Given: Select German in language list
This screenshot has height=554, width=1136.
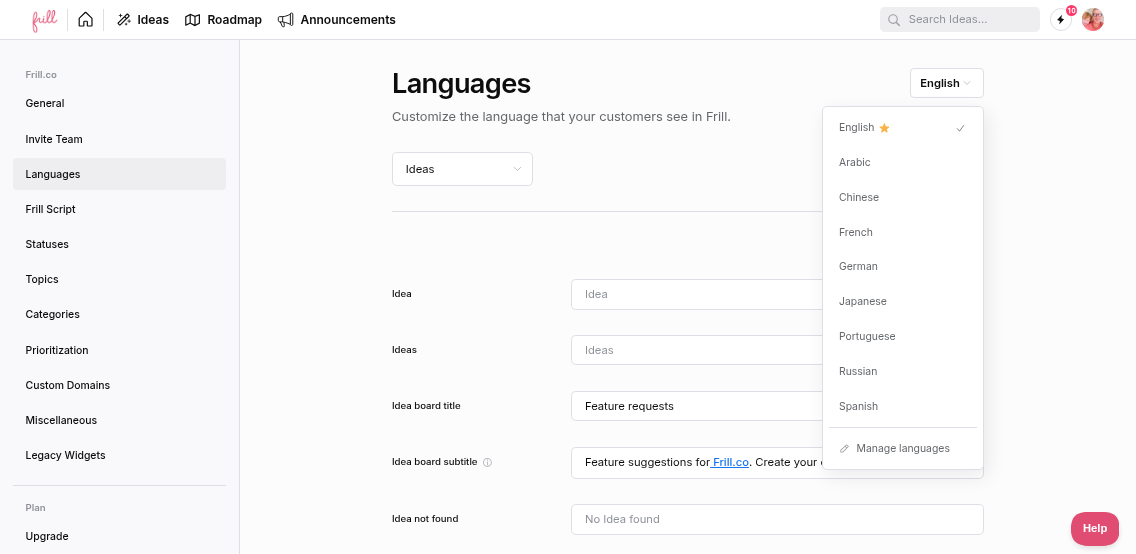Looking at the screenshot, I should pyautogui.click(x=903, y=266).
